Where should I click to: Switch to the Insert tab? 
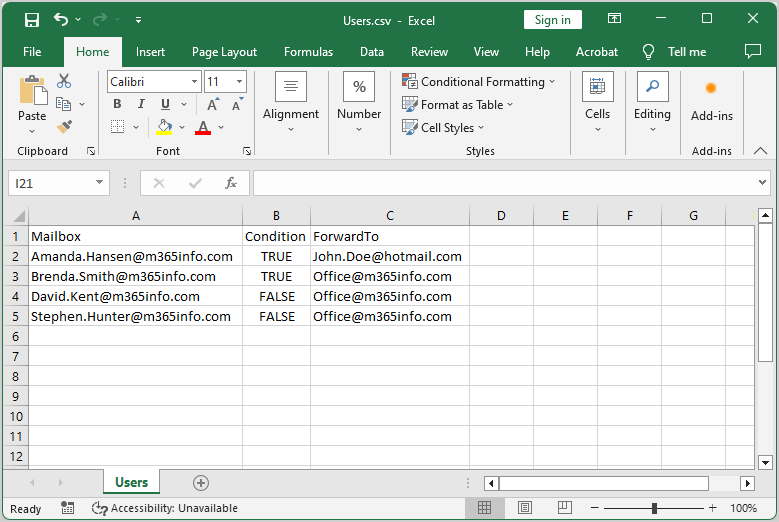[150, 52]
